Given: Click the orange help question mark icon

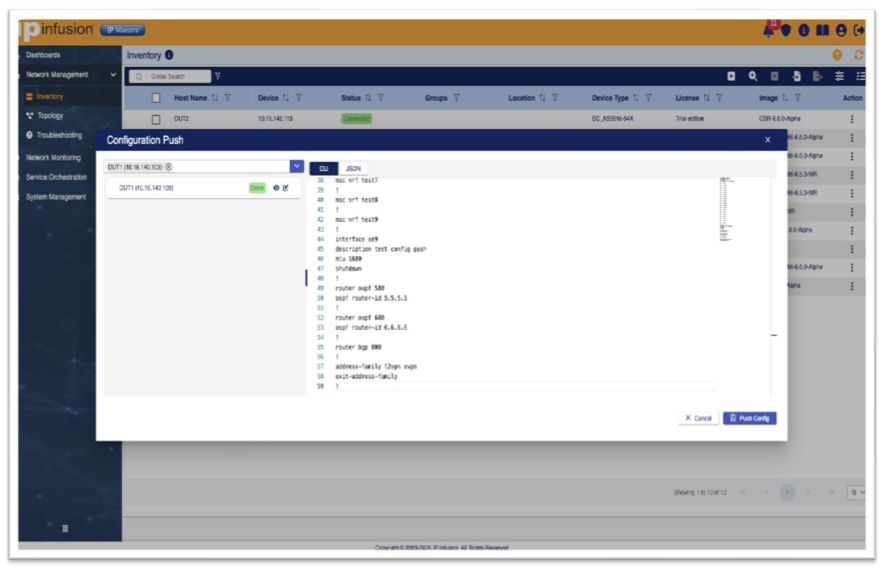Looking at the screenshot, I should pyautogui.click(x=837, y=55).
